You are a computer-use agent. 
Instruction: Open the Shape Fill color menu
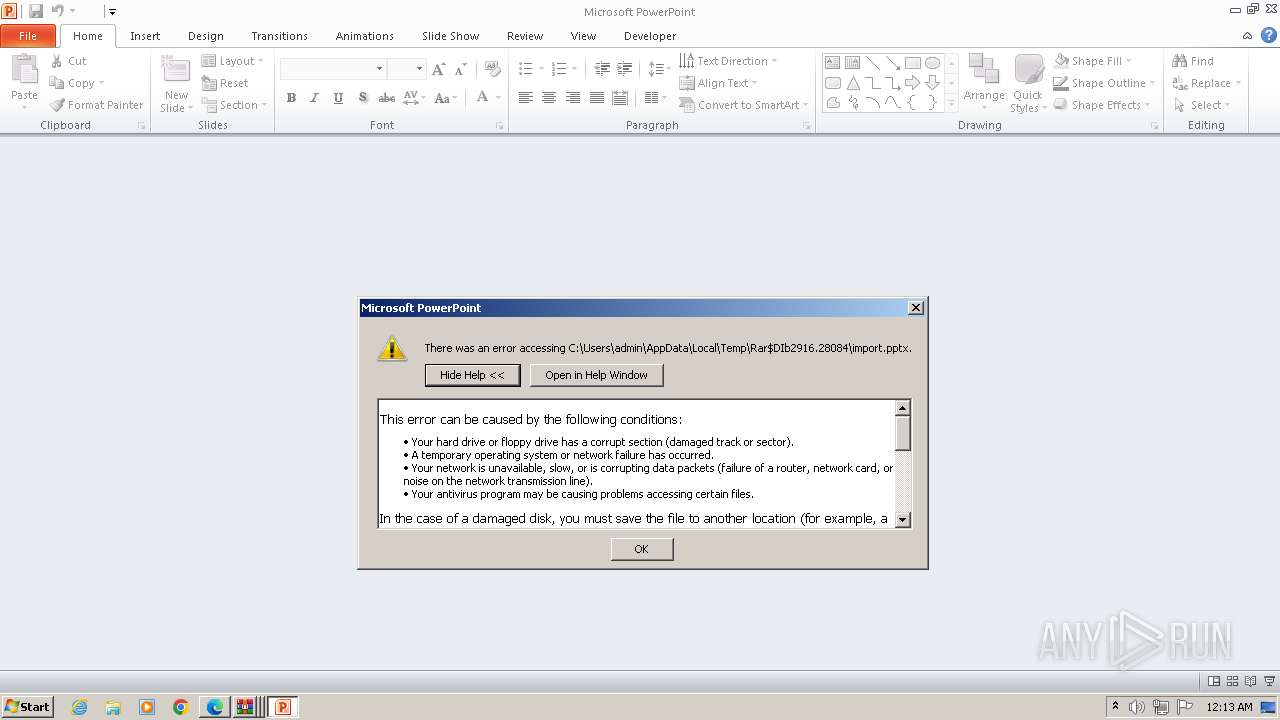(1092, 61)
